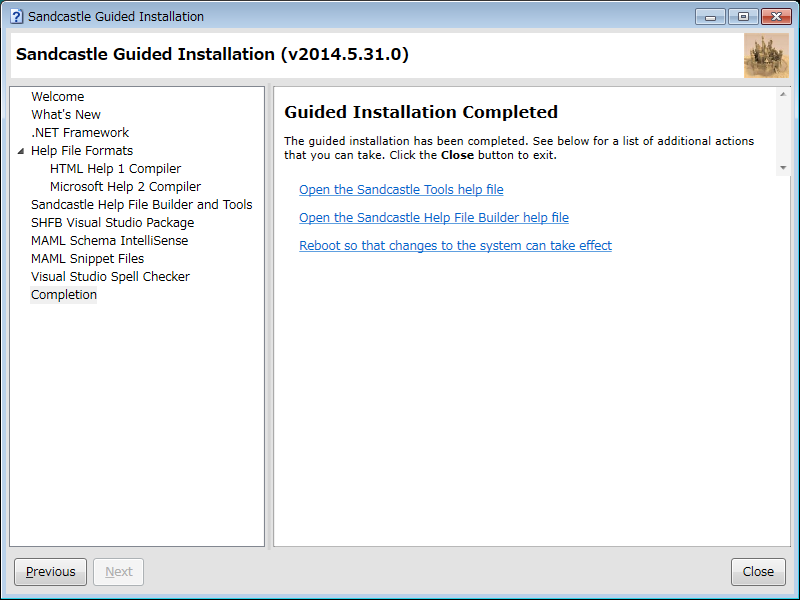Open the Sandcastle Help File Builder help file link

tap(434, 218)
